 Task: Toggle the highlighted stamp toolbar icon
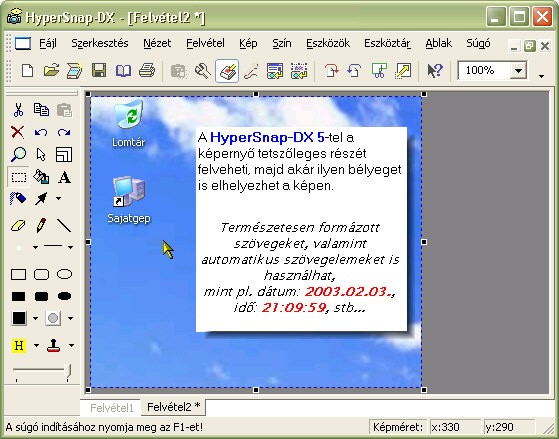pos(227,71)
